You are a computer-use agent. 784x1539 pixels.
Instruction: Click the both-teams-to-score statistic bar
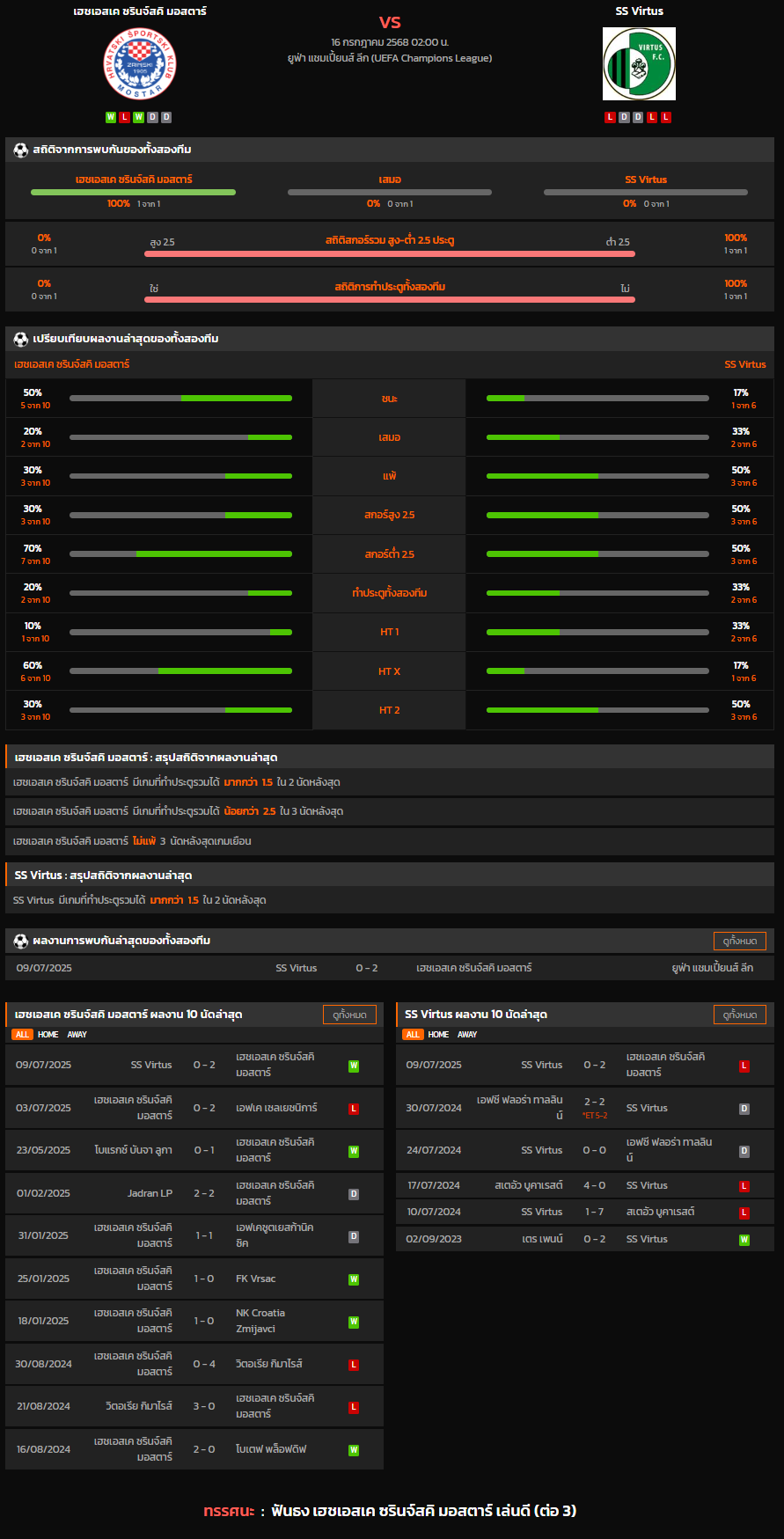coord(390,300)
